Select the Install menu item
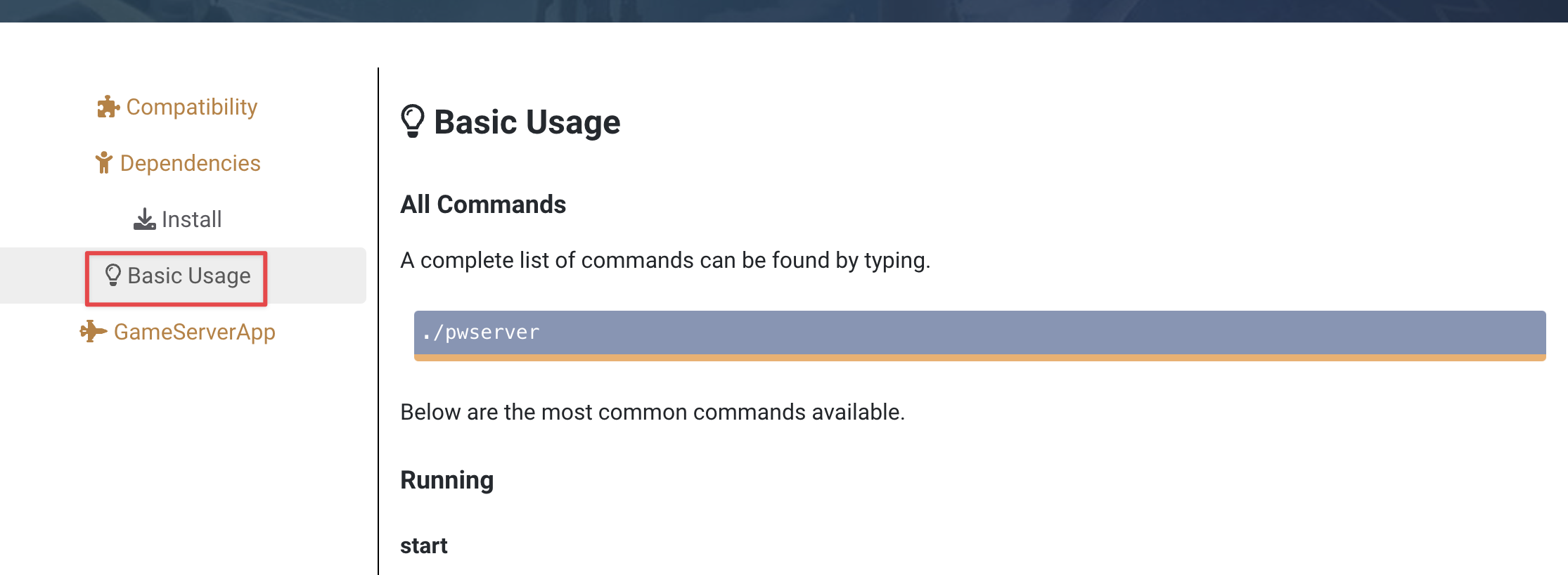This screenshot has height=575, width=1568. [x=191, y=219]
